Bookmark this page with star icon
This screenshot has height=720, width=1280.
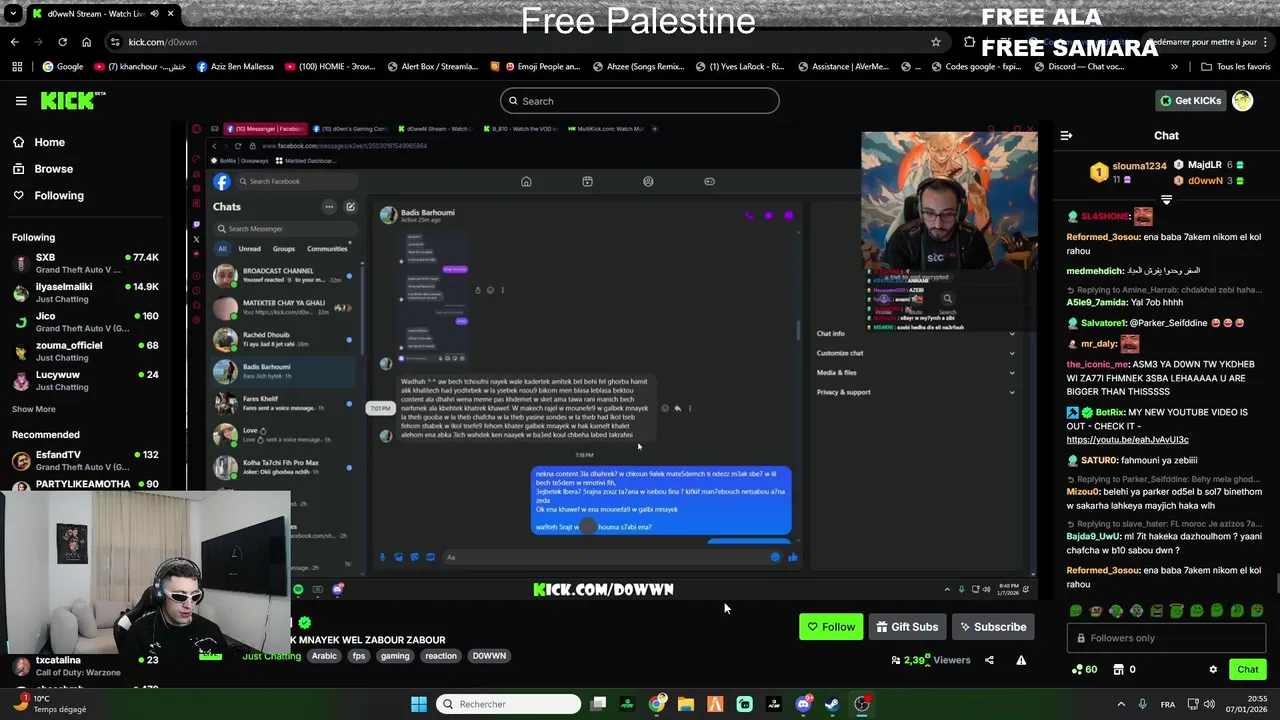pos(935,42)
